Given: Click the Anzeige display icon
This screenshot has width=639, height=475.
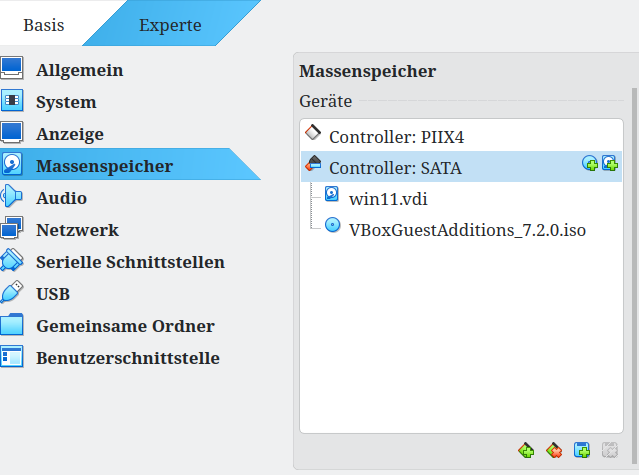Looking at the screenshot, I should point(12,133).
